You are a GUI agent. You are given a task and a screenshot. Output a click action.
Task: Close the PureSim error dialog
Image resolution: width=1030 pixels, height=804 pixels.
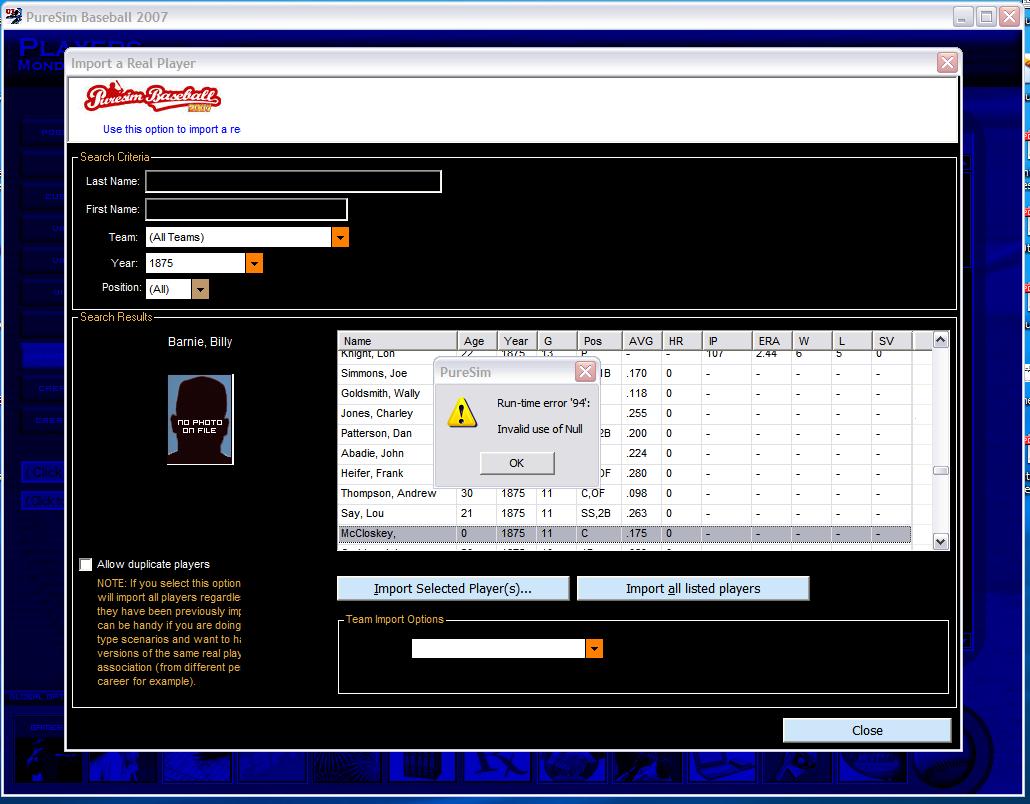tap(585, 372)
